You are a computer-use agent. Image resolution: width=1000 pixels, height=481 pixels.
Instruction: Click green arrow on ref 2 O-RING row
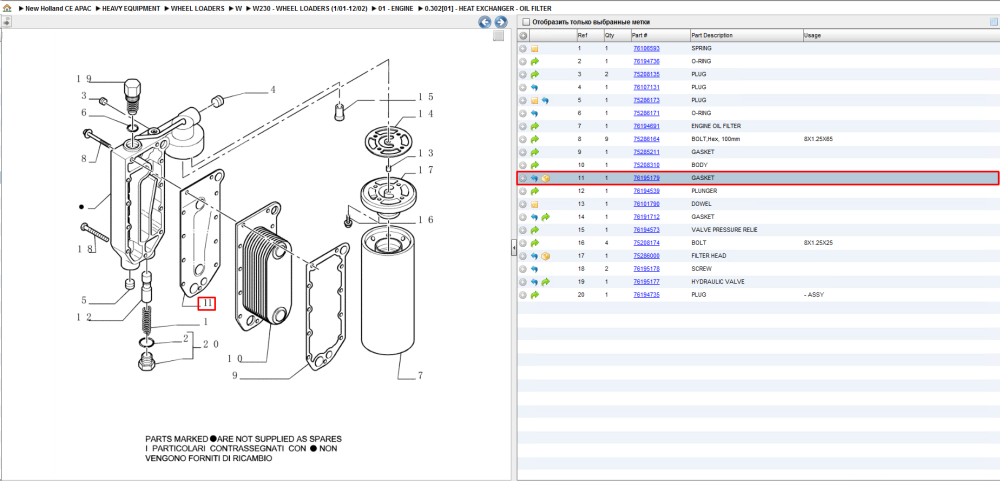(x=534, y=61)
